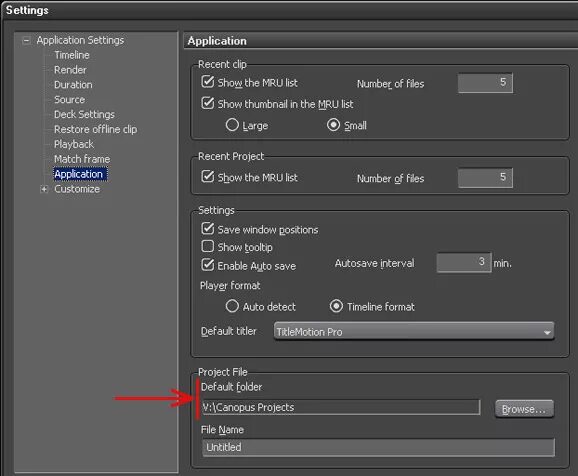Collapse the Application Settings tree node
Screen dimensions: 578x476
tap(26, 41)
